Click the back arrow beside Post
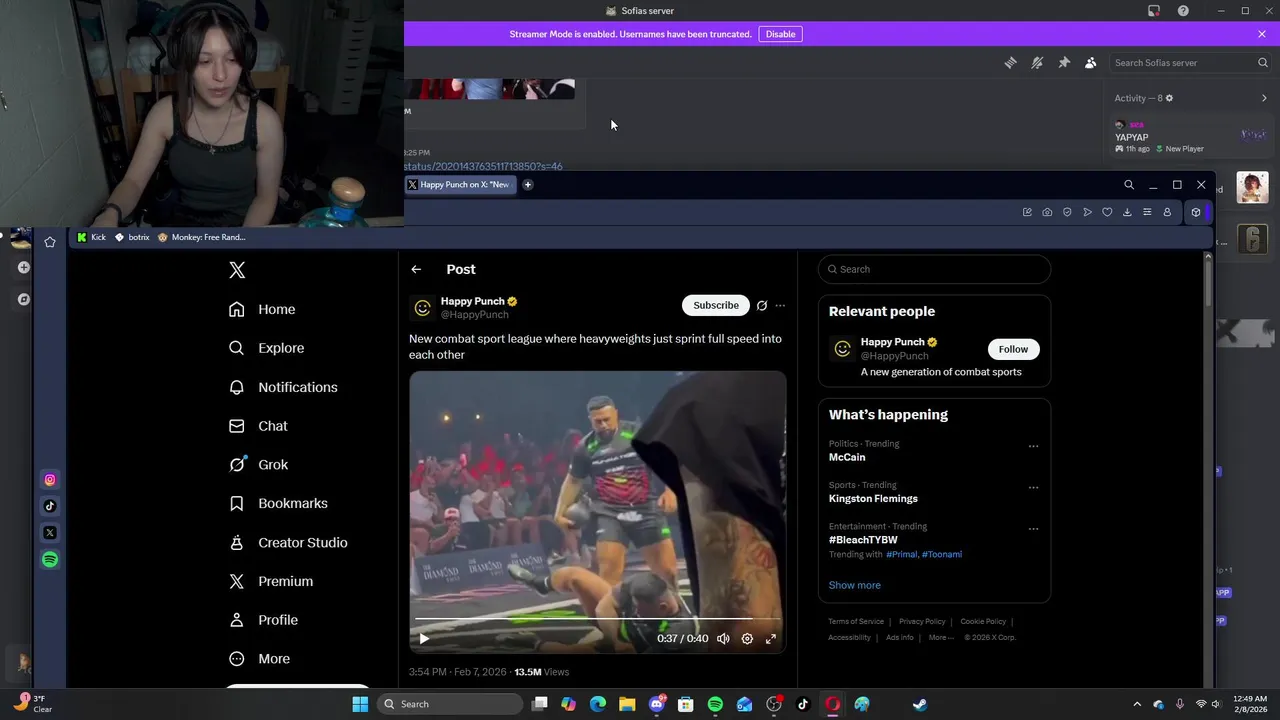The image size is (1280, 720). (416, 269)
